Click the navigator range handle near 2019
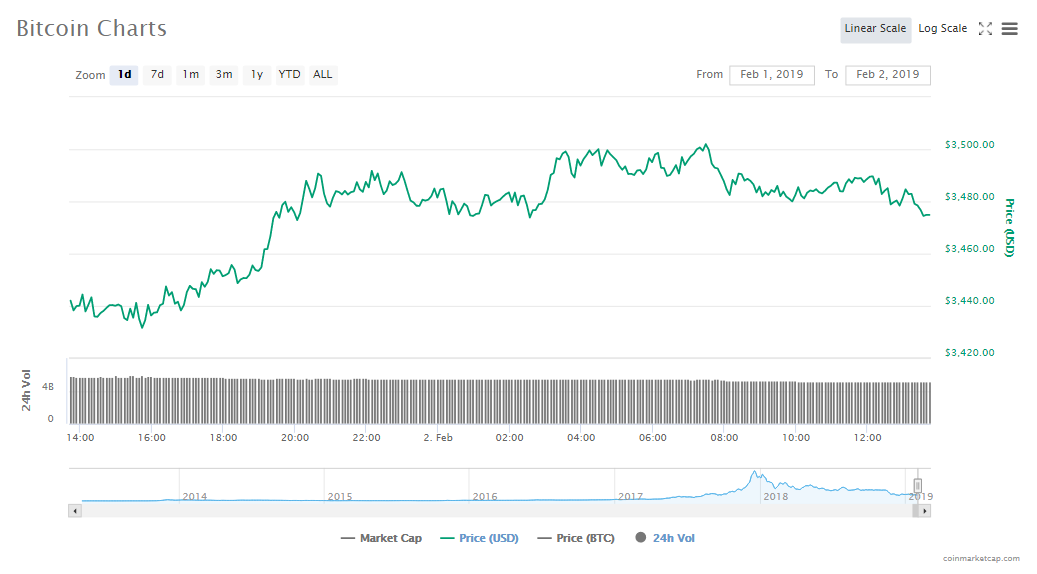This screenshot has height=574, width=1037. click(x=917, y=486)
